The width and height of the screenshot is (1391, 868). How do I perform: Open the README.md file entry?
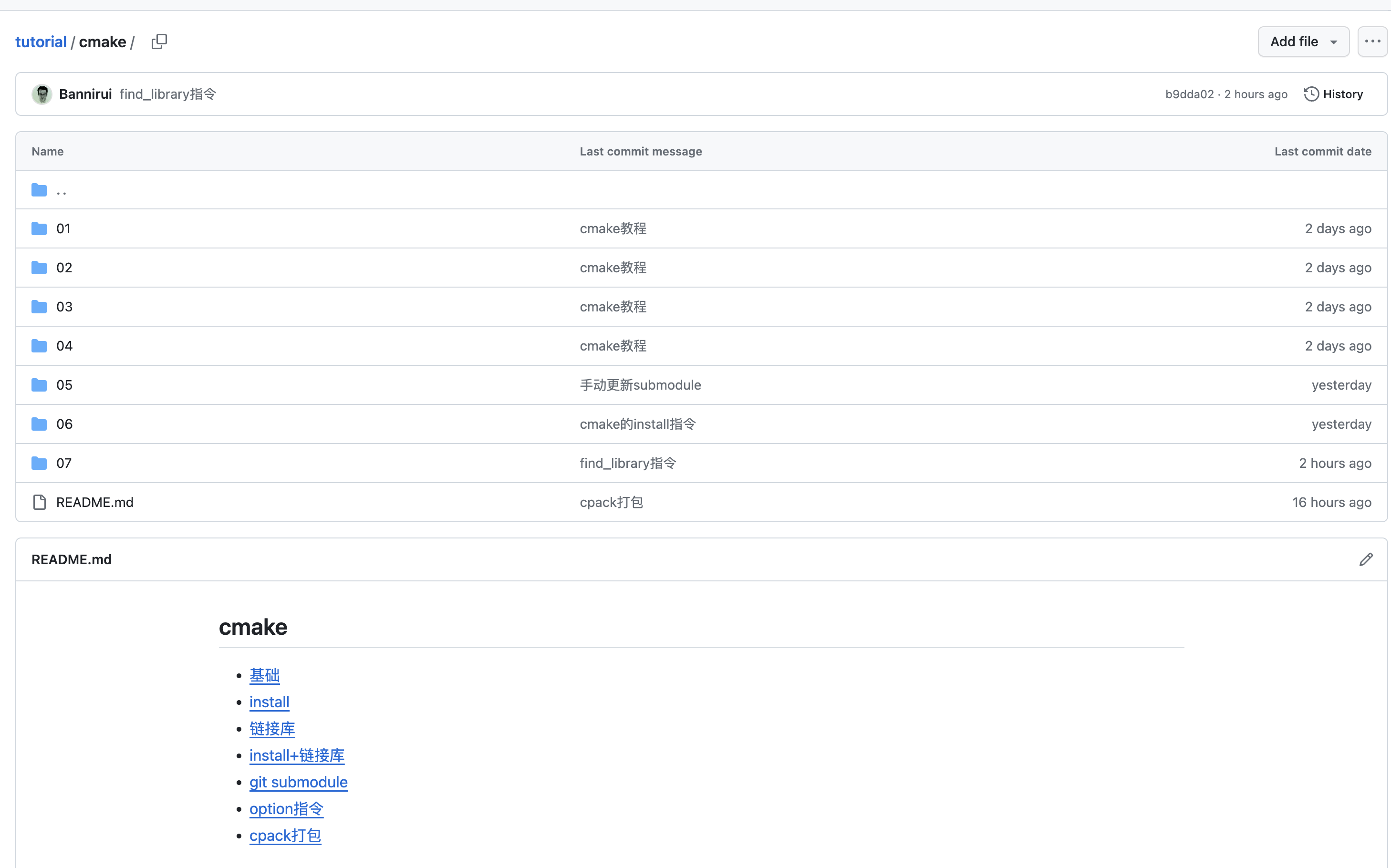(95, 502)
